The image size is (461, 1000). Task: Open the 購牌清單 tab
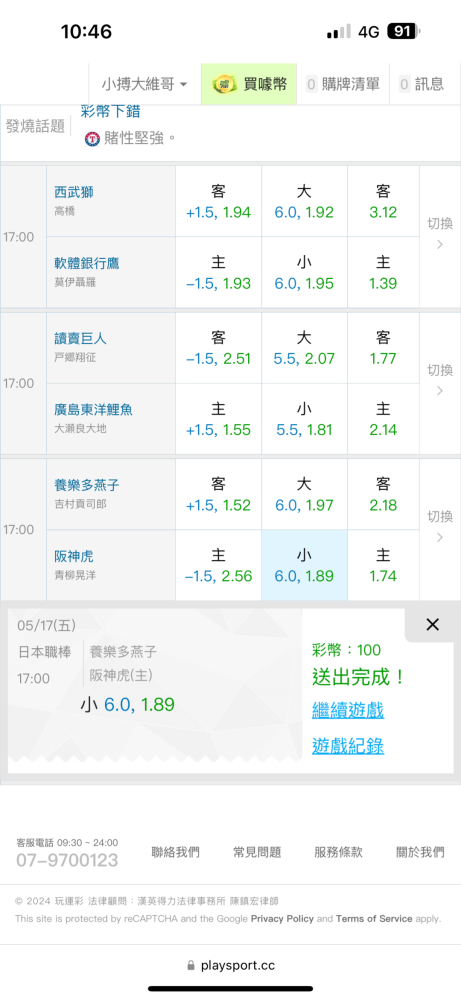342,84
